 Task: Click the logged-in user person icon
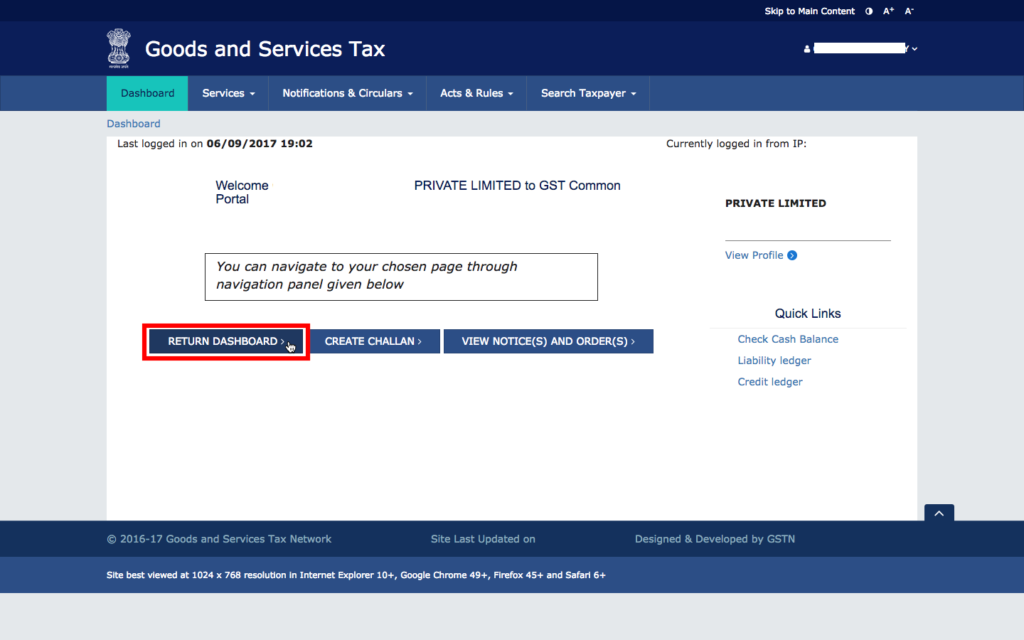coord(806,48)
